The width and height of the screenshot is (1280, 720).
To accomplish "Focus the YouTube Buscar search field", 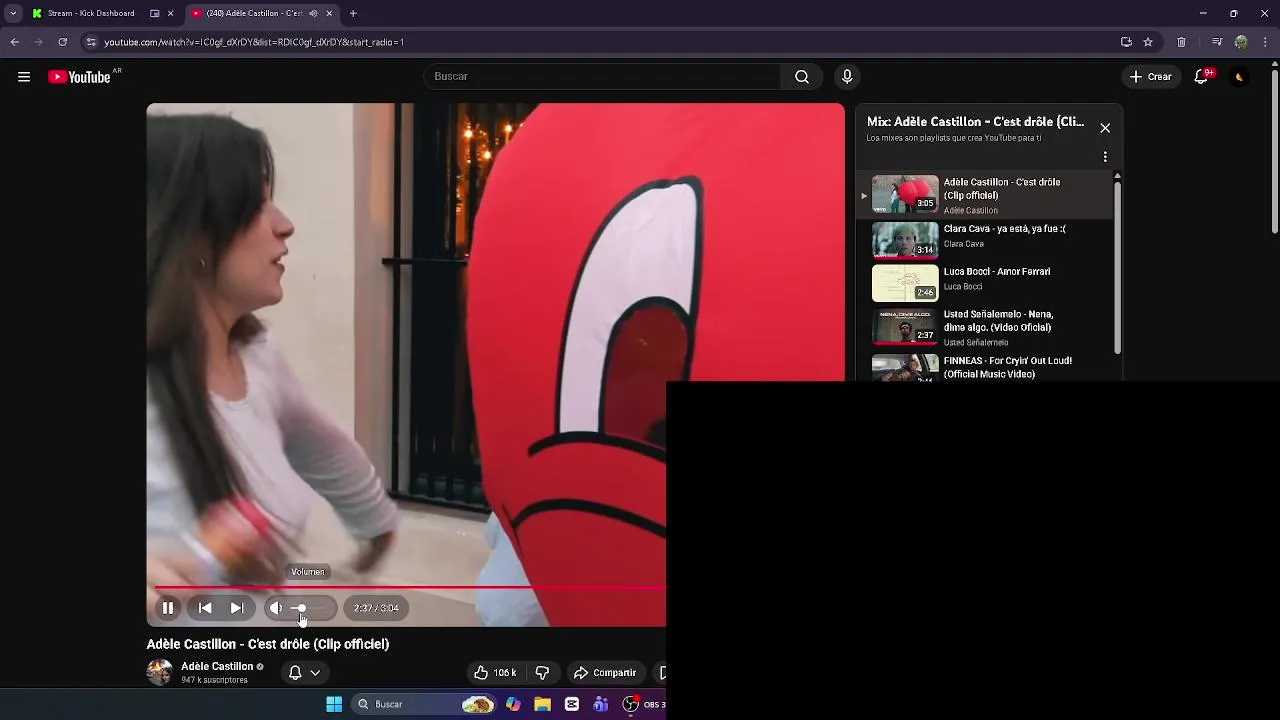I will pyautogui.click(x=603, y=77).
